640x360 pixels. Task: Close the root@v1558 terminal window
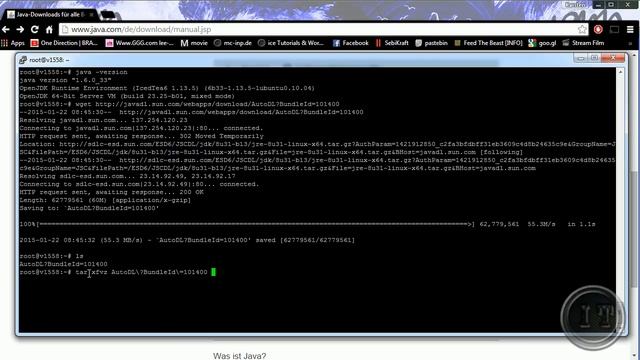(613, 58)
